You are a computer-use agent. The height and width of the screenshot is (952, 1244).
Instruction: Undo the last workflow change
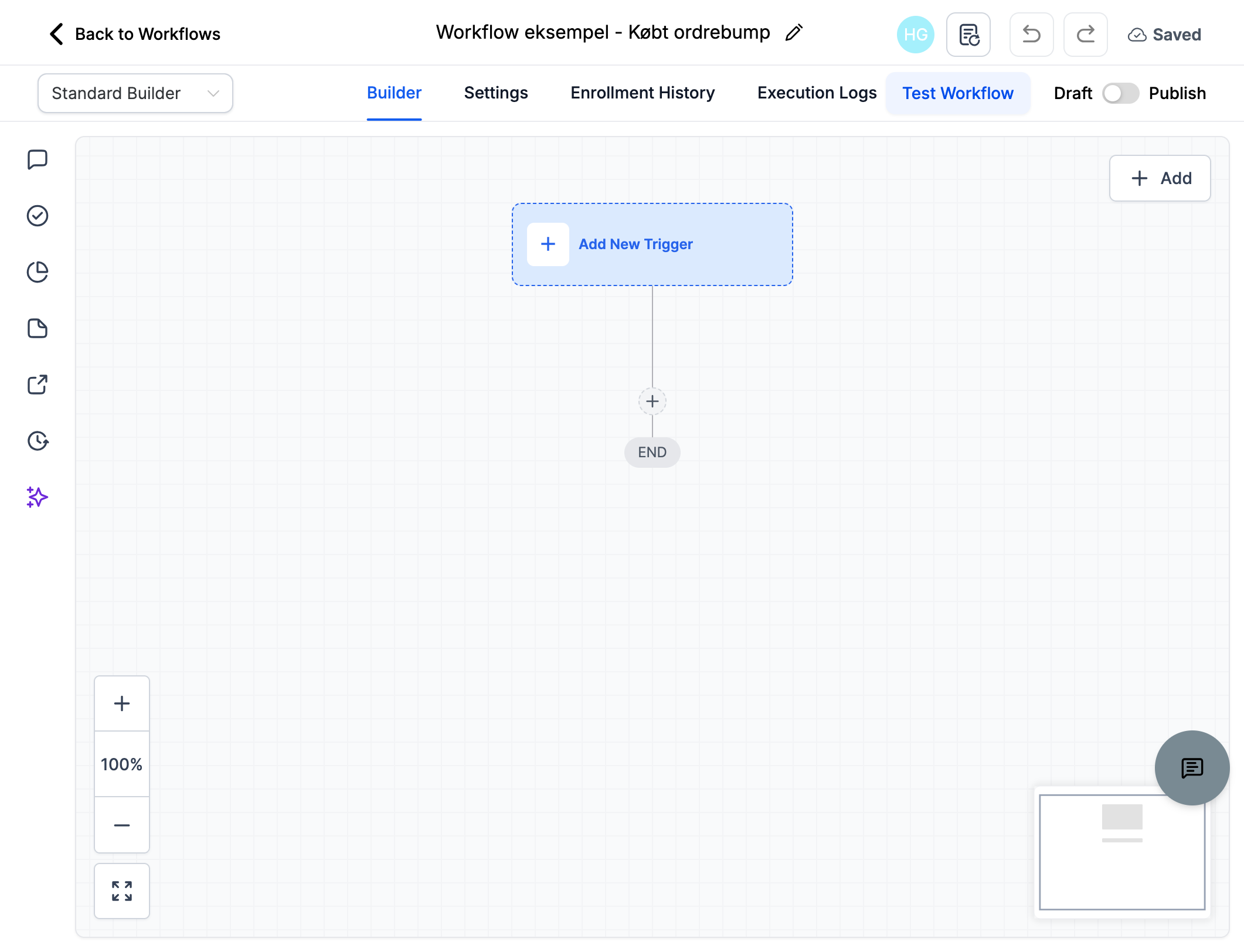pos(1032,35)
